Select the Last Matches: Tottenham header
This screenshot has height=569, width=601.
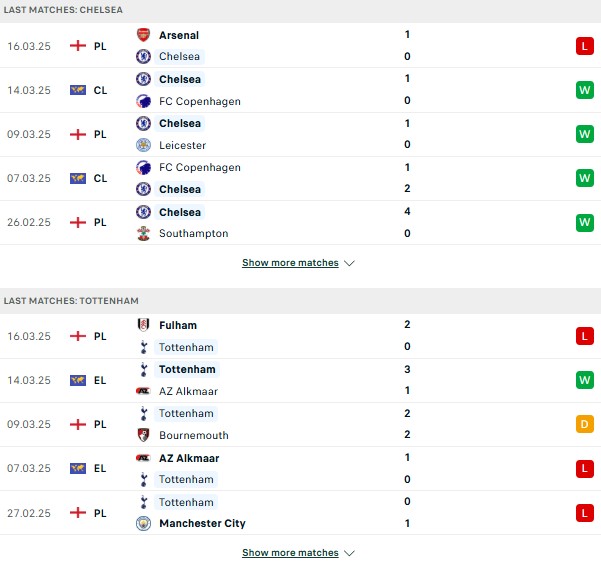point(71,301)
